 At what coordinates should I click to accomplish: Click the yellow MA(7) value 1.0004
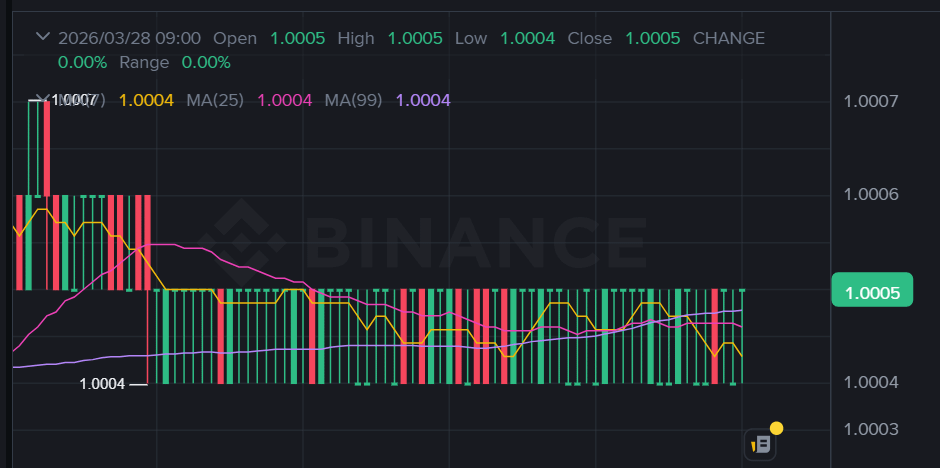tap(147, 100)
